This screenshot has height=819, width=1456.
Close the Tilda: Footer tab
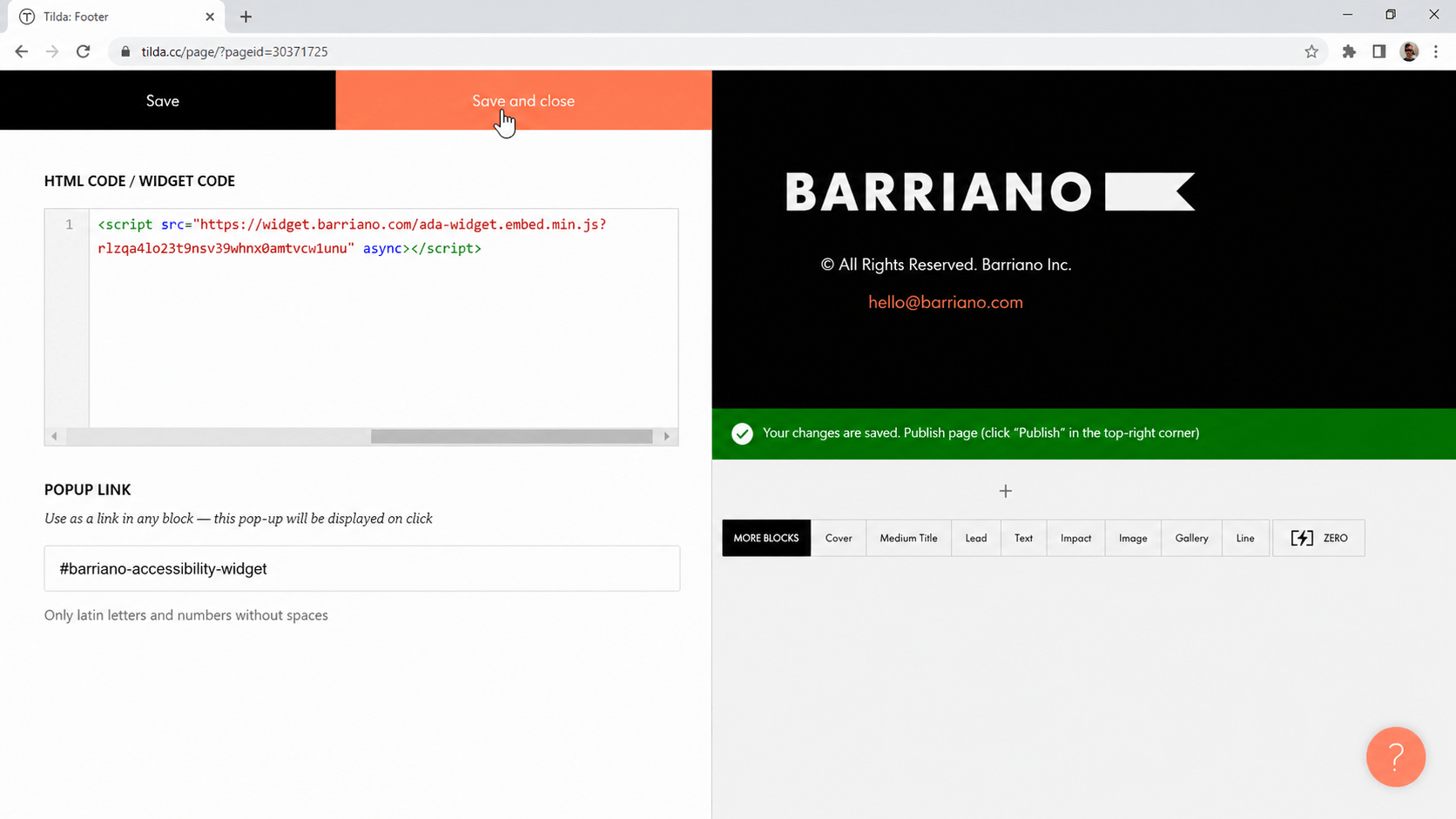210,17
